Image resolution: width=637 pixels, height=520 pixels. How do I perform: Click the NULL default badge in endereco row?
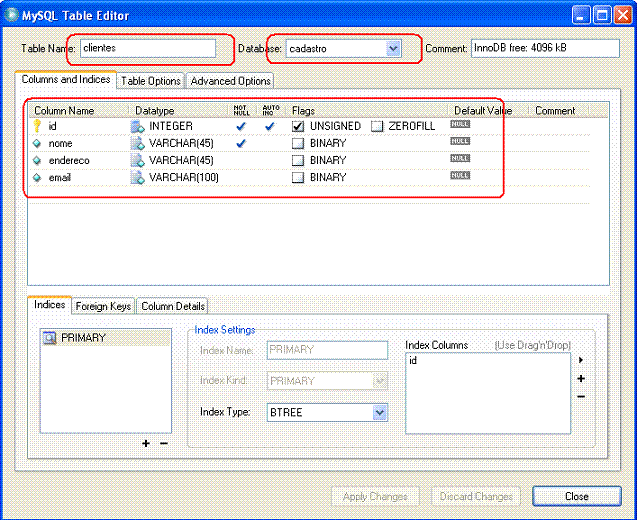tap(460, 158)
